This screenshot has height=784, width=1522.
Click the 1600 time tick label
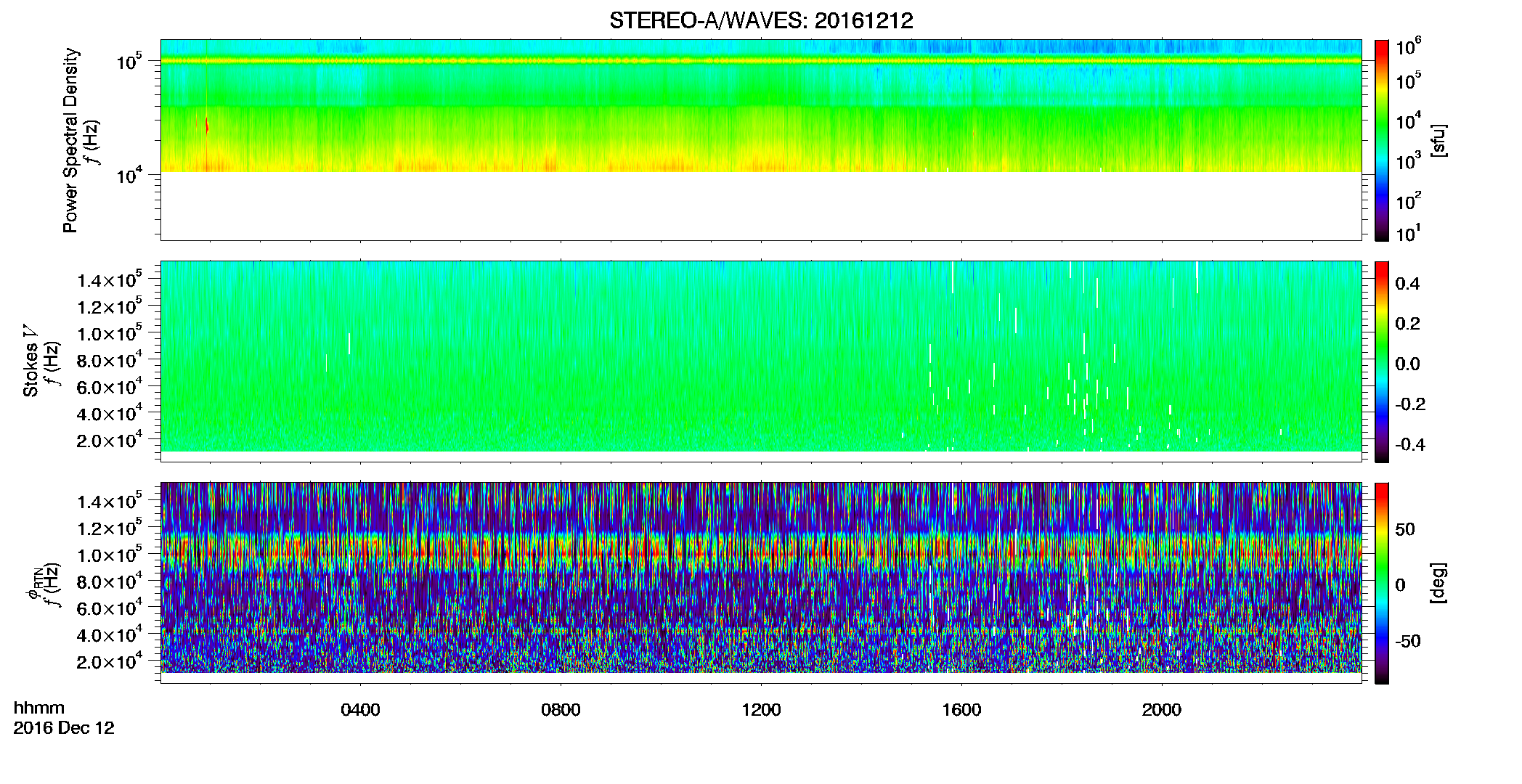click(961, 710)
